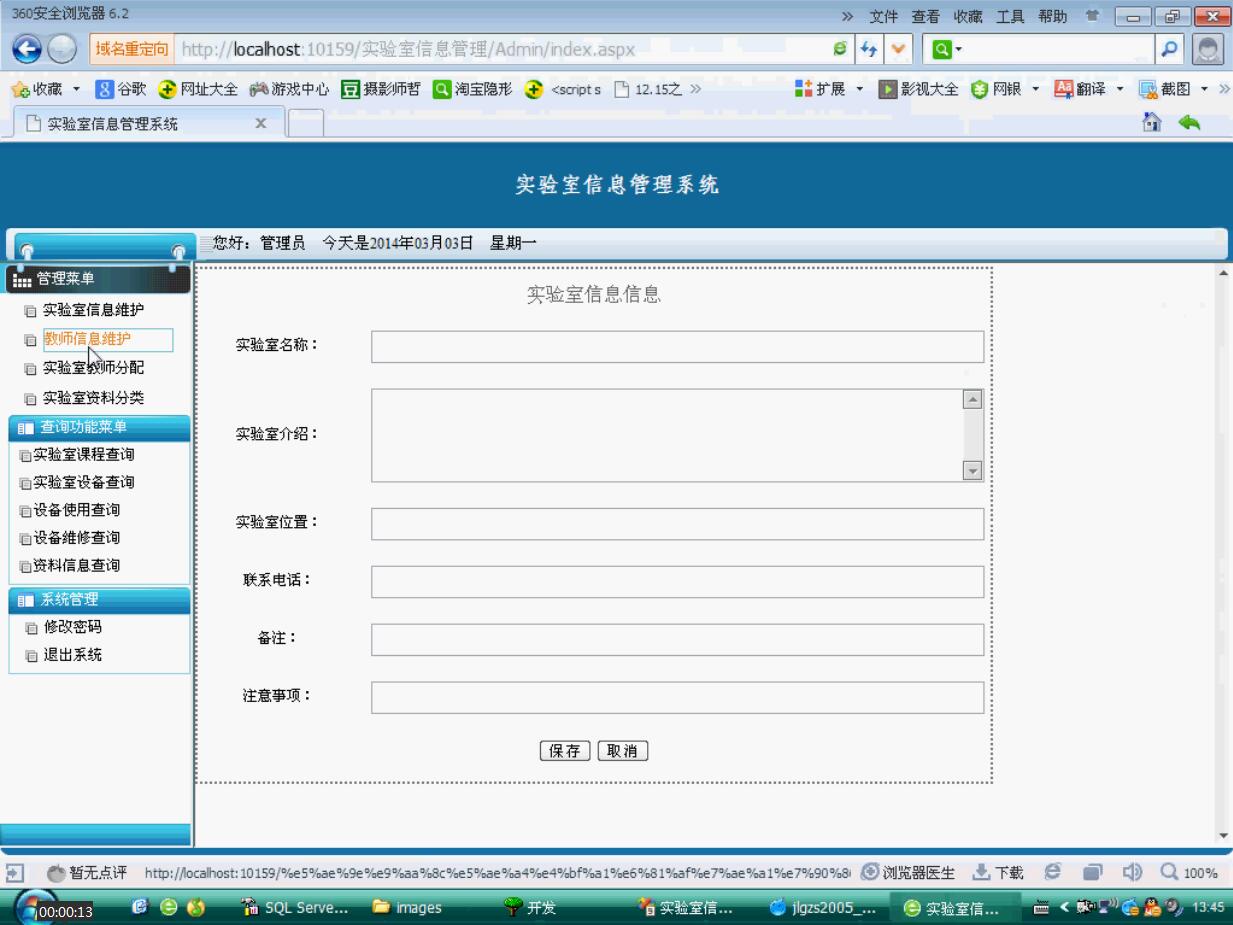Focus the 实验室名称 input field

[x=677, y=346]
